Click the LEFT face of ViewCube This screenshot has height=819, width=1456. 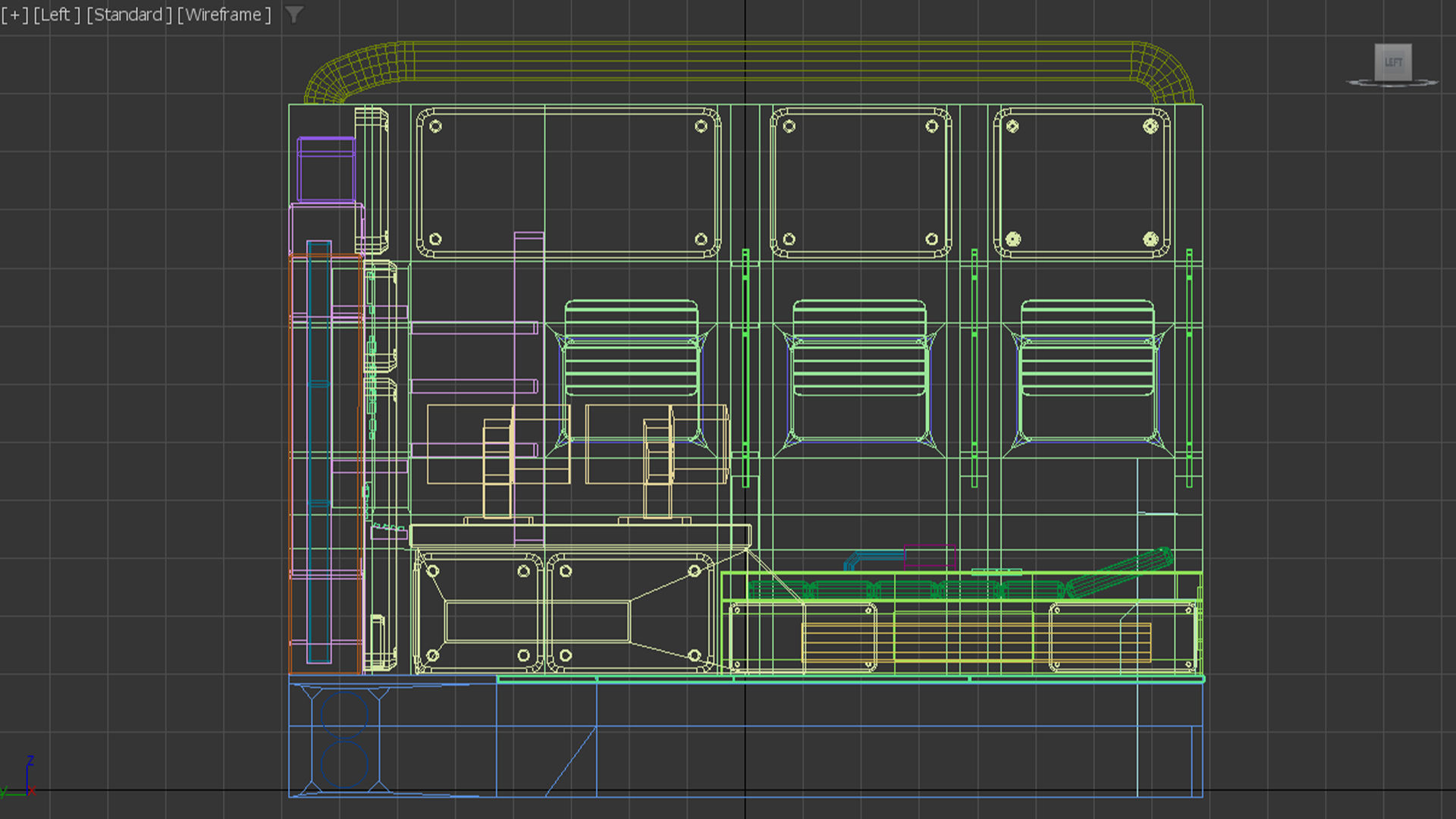[x=1393, y=62]
